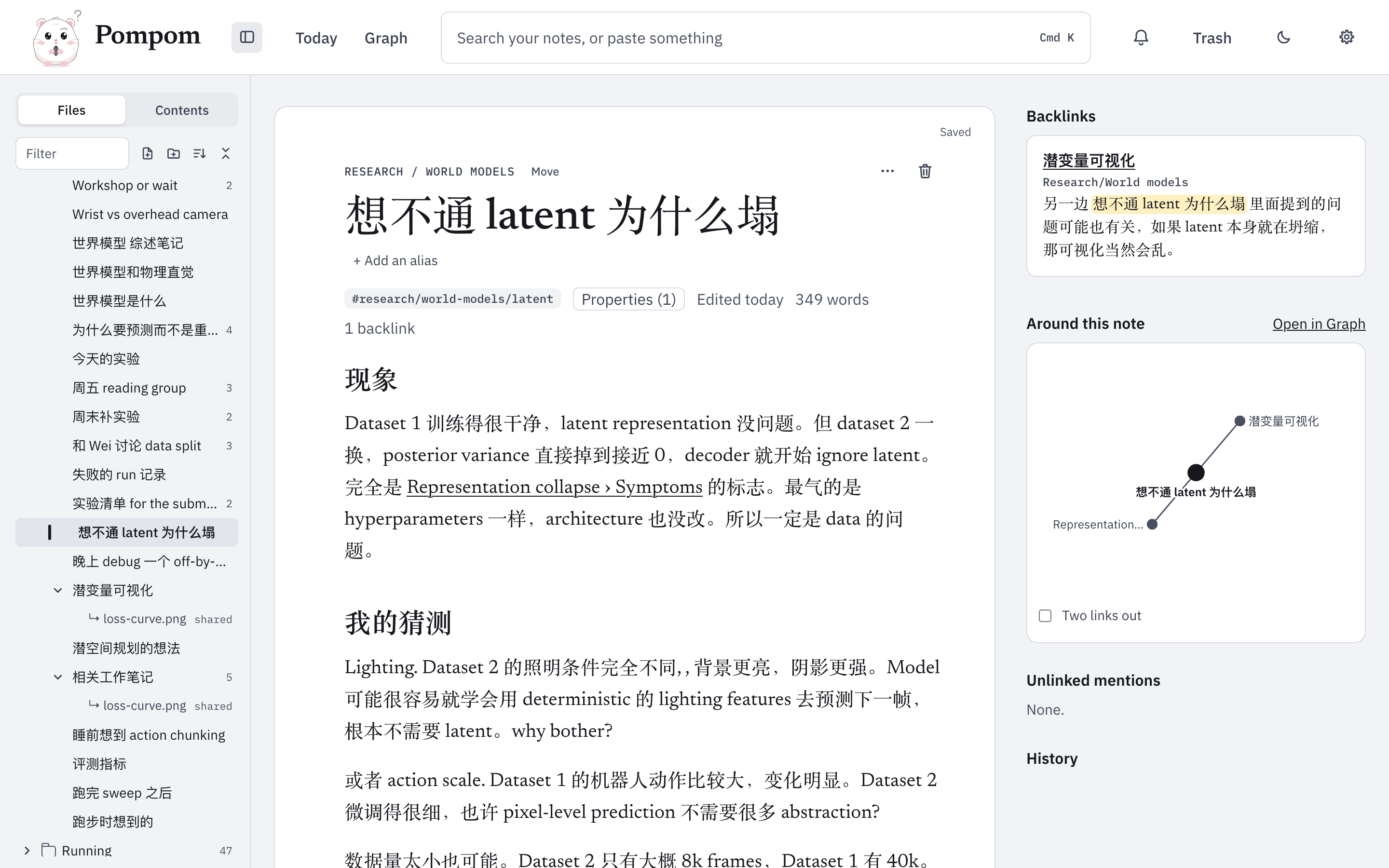The image size is (1389, 868).
Task: Open note Workshop or wait
Action: click(x=127, y=185)
